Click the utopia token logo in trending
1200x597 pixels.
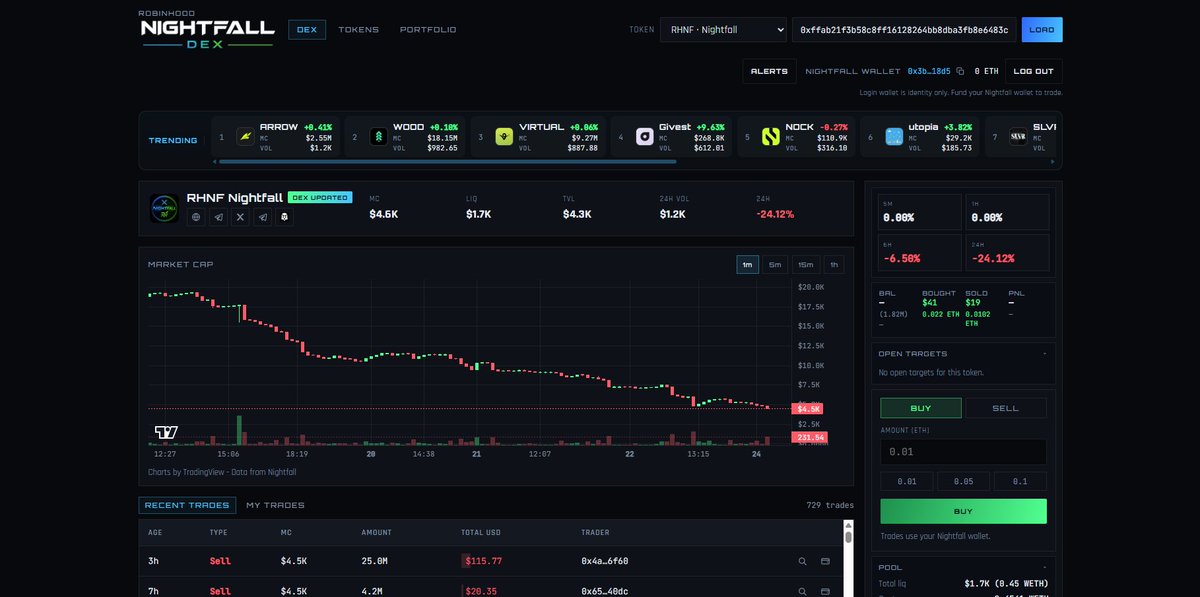click(894, 137)
